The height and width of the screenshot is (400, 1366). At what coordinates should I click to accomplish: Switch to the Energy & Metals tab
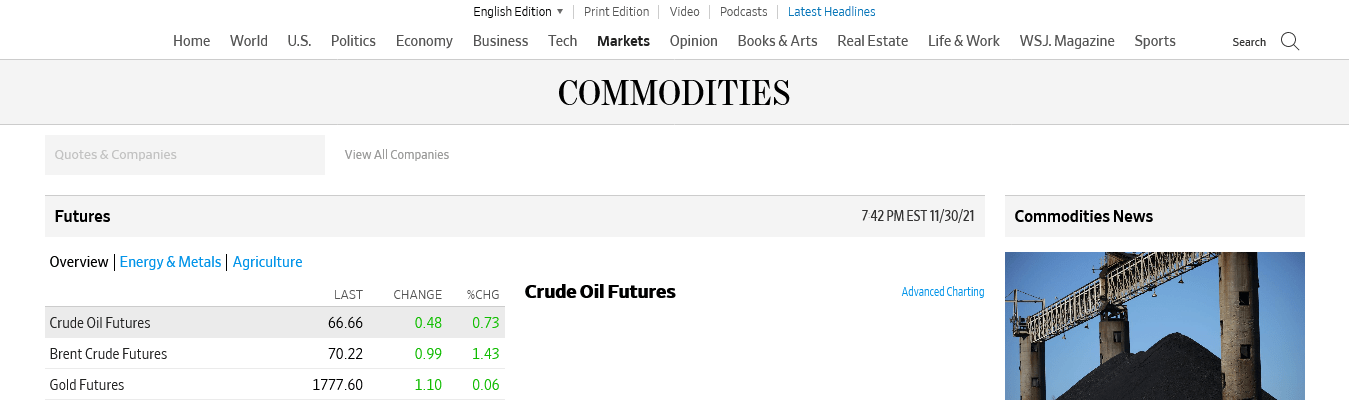point(170,262)
